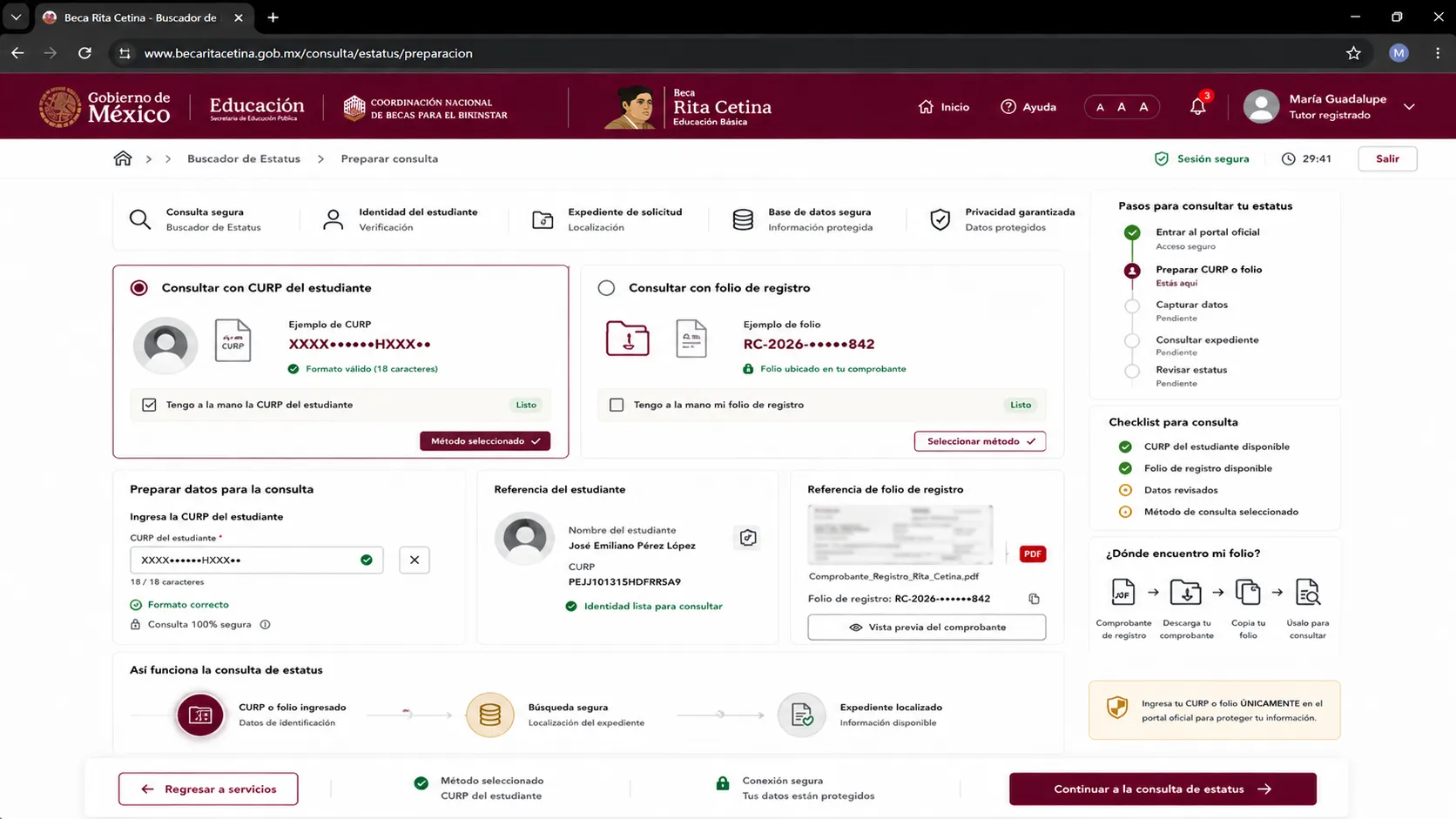Click the Gobierno de México logo
The height and width of the screenshot is (819, 1456).
tap(104, 107)
